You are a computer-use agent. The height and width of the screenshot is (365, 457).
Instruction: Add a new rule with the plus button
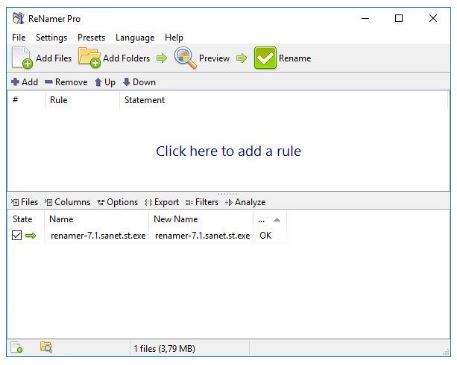(x=24, y=82)
